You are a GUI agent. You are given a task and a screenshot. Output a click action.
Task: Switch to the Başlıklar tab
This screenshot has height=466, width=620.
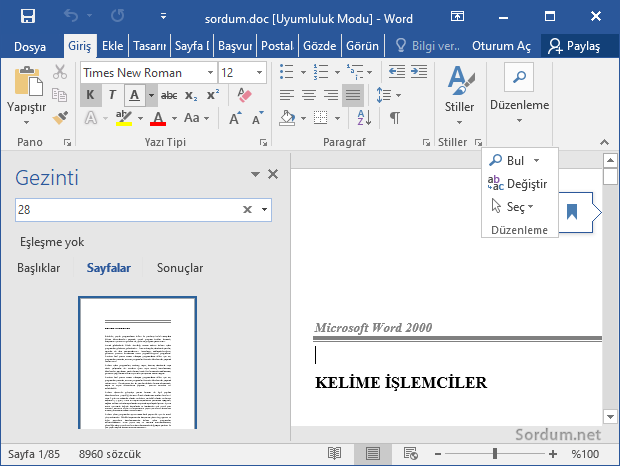[38, 268]
